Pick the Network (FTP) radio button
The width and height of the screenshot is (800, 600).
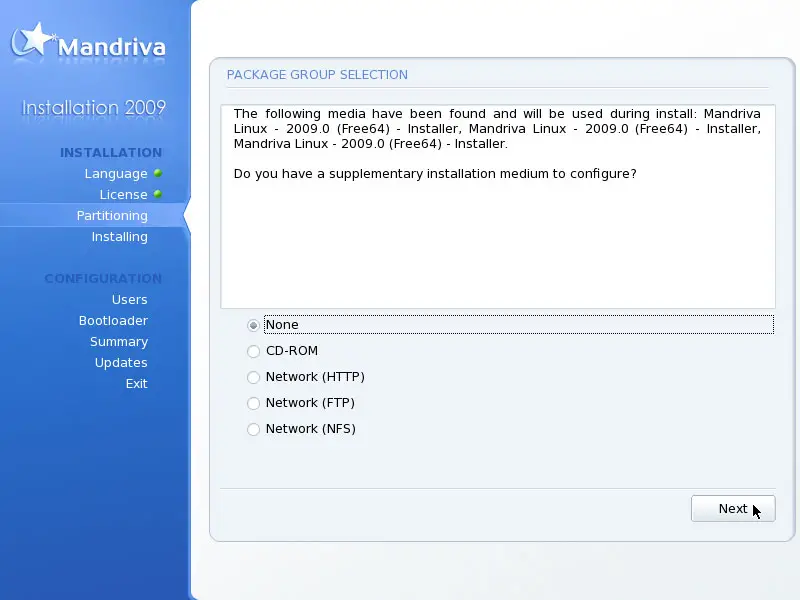pyautogui.click(x=253, y=403)
